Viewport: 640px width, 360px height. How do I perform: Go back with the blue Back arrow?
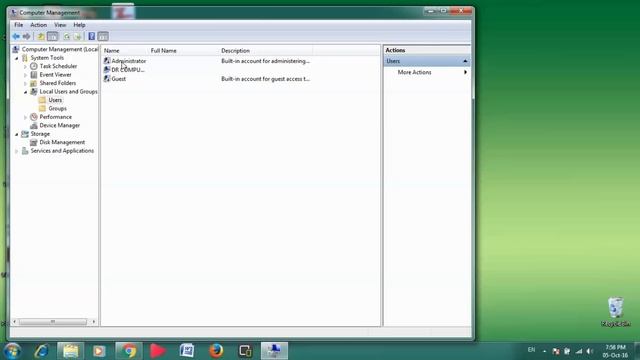16,36
